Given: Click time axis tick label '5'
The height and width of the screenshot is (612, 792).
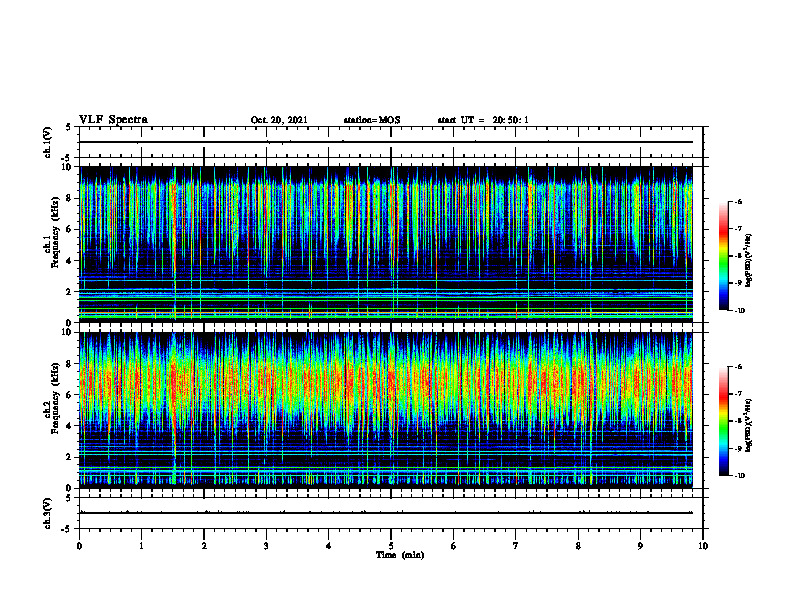Looking at the screenshot, I should 391,546.
